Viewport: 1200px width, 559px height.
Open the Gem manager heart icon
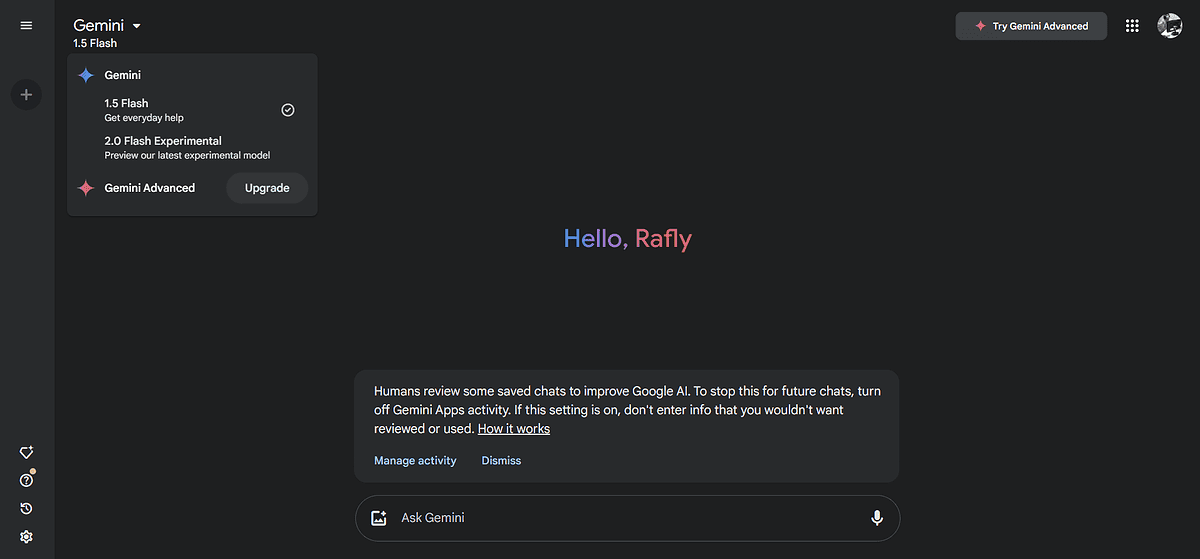[x=26, y=453]
